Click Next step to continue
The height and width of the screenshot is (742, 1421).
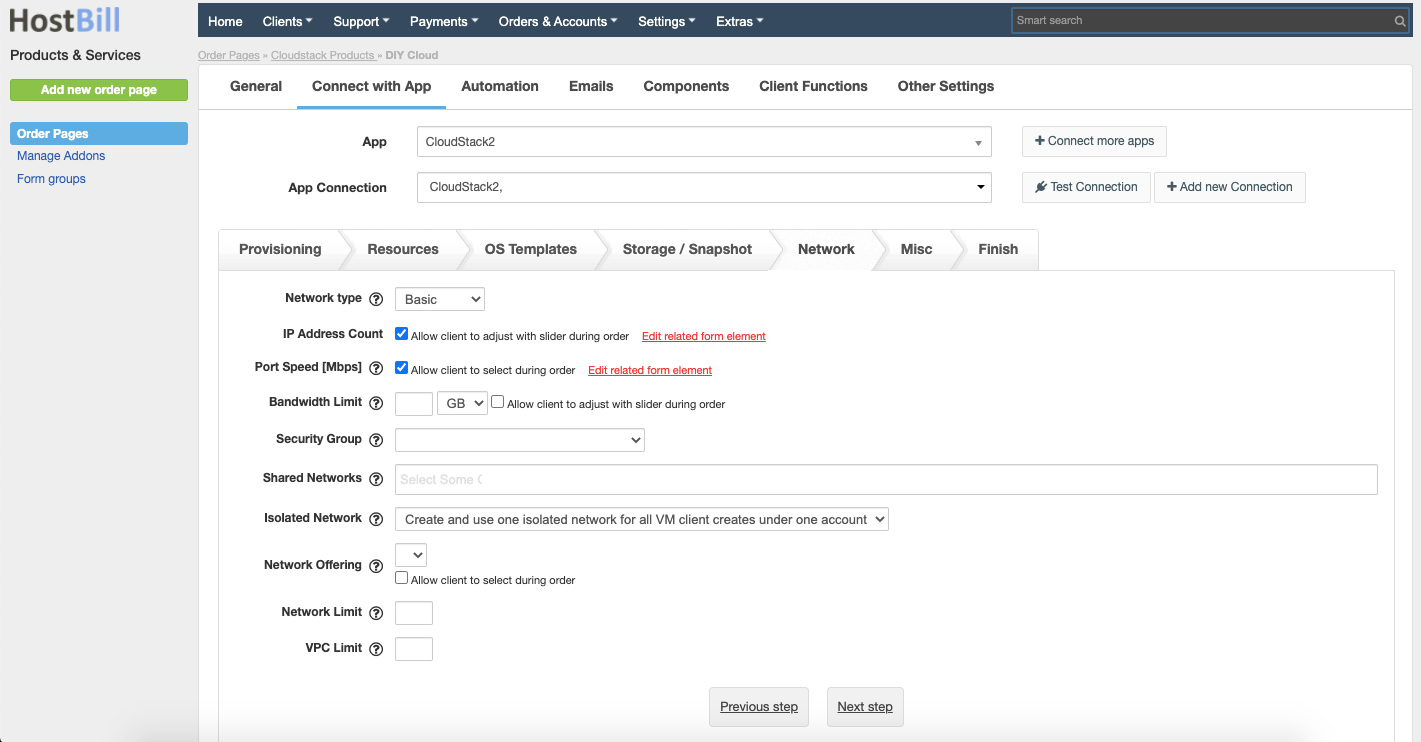[x=864, y=707]
